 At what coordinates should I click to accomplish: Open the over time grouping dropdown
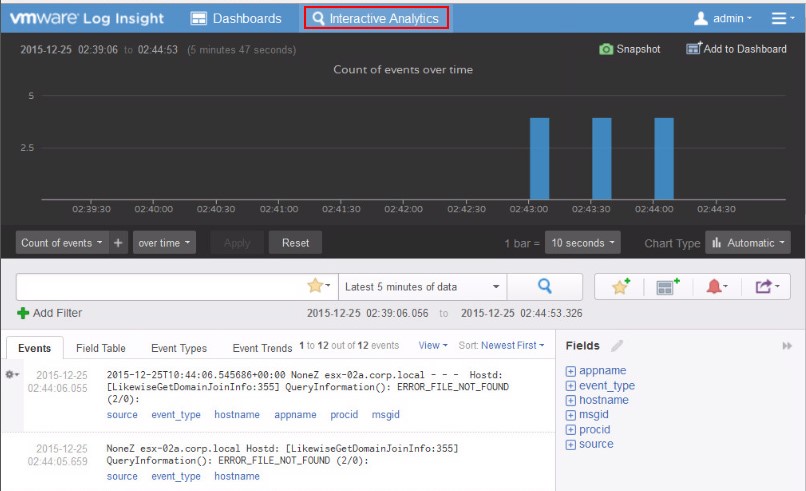[x=164, y=243]
